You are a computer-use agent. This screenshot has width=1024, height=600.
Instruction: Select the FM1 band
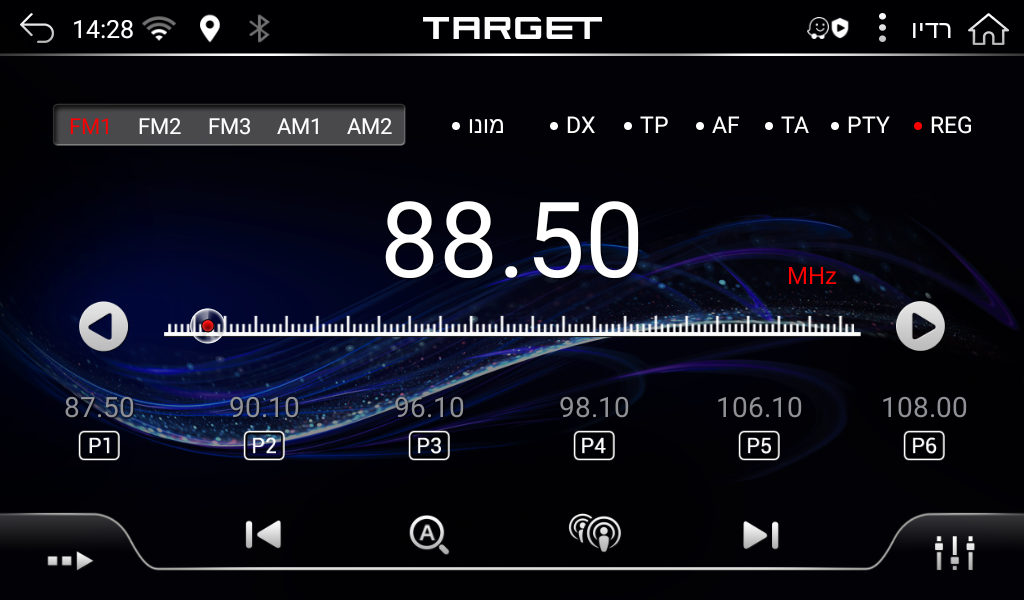pyautogui.click(x=90, y=126)
